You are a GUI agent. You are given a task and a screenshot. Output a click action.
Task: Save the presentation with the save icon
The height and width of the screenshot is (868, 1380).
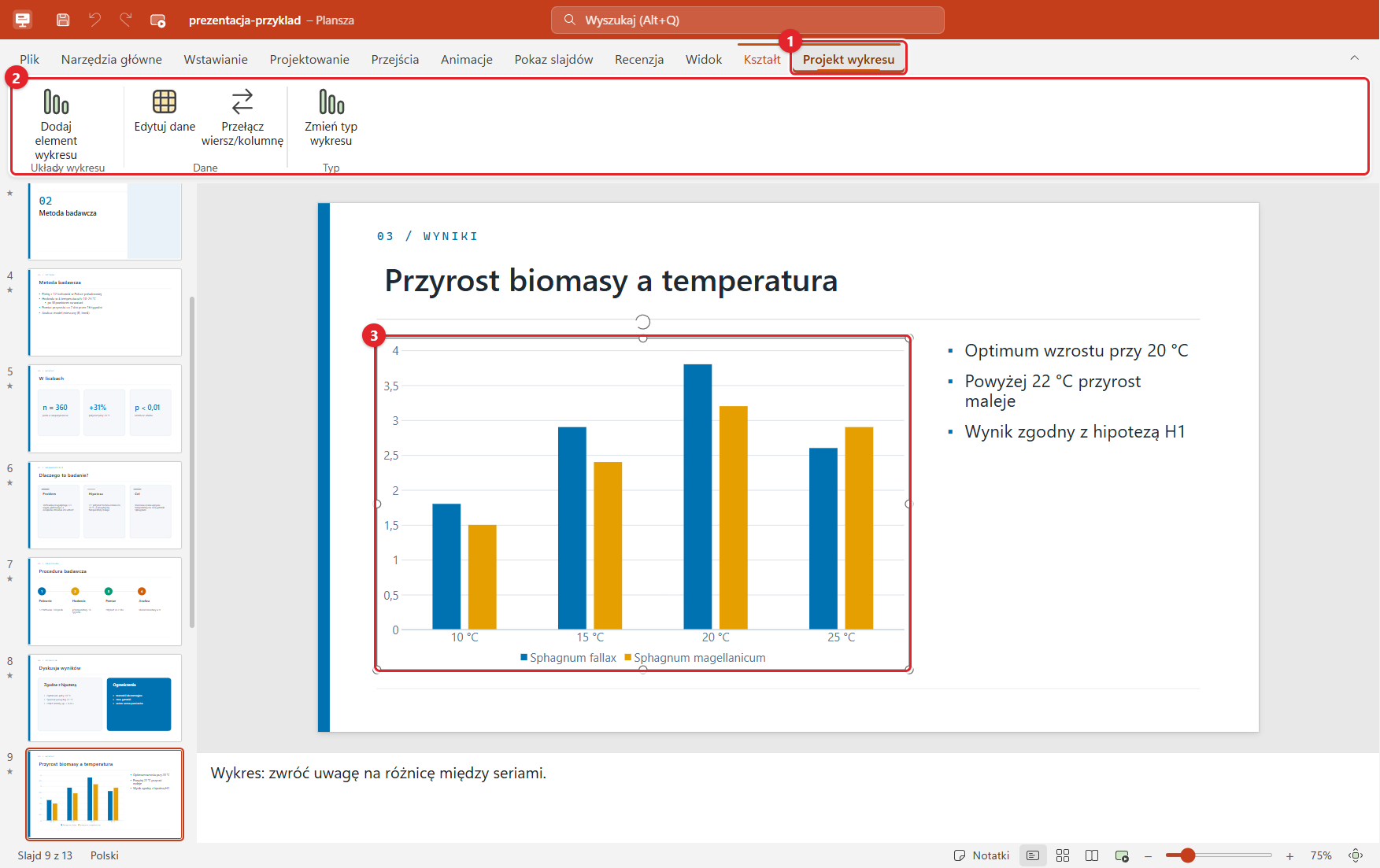click(x=63, y=20)
